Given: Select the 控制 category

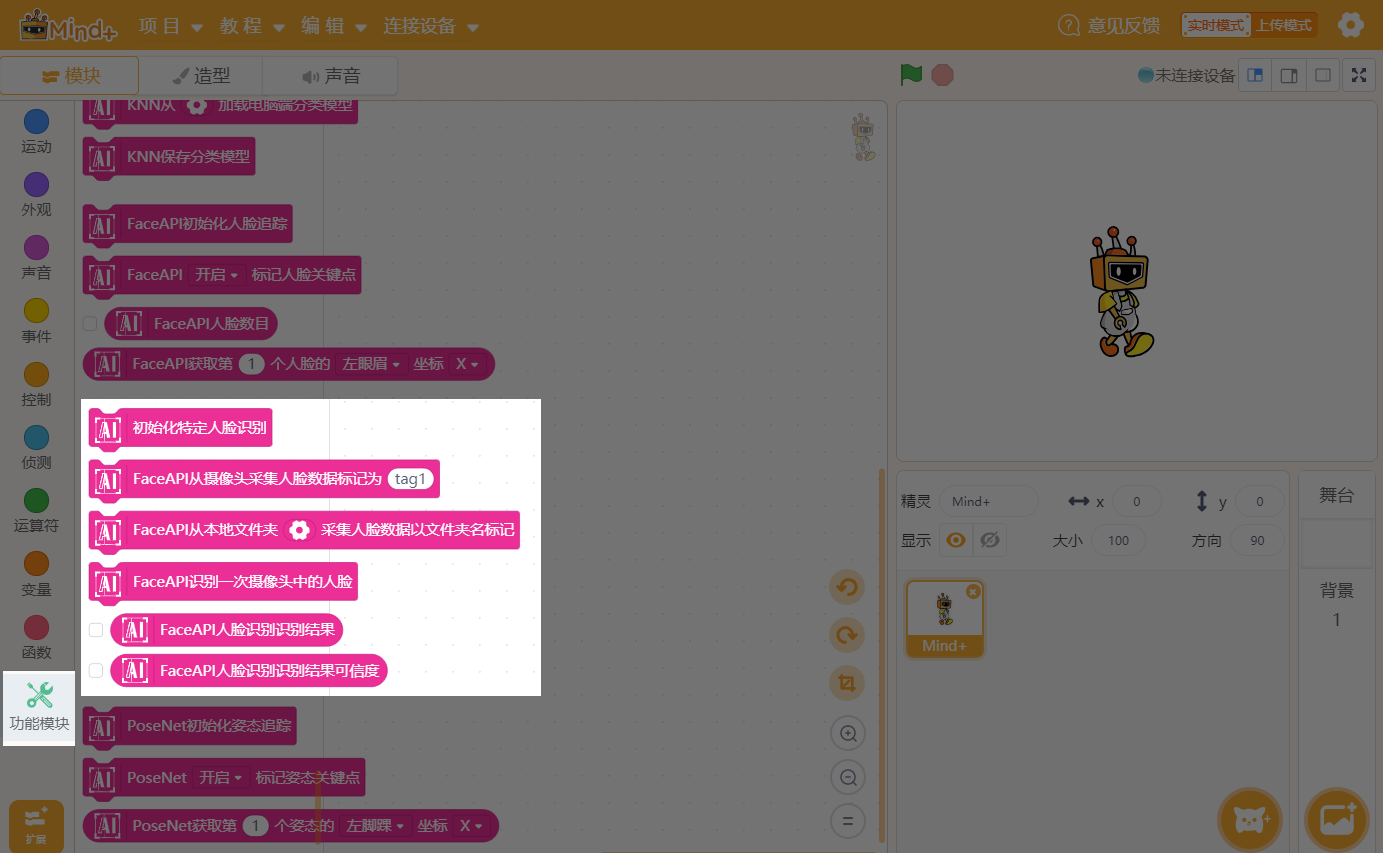Looking at the screenshot, I should point(36,385).
